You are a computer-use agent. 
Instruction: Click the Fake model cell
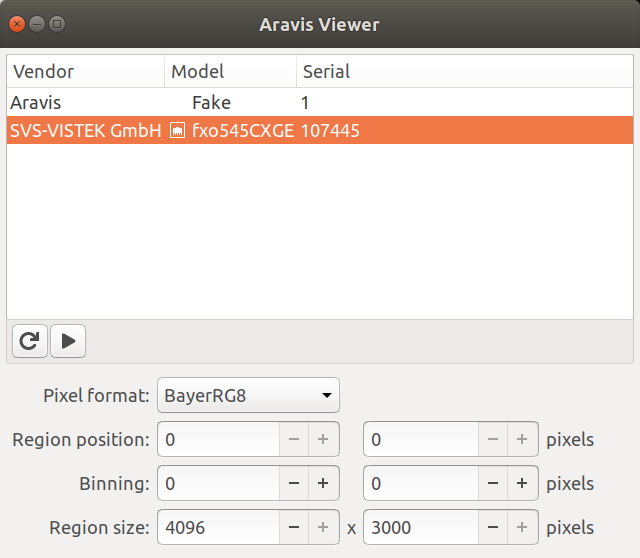coord(211,102)
